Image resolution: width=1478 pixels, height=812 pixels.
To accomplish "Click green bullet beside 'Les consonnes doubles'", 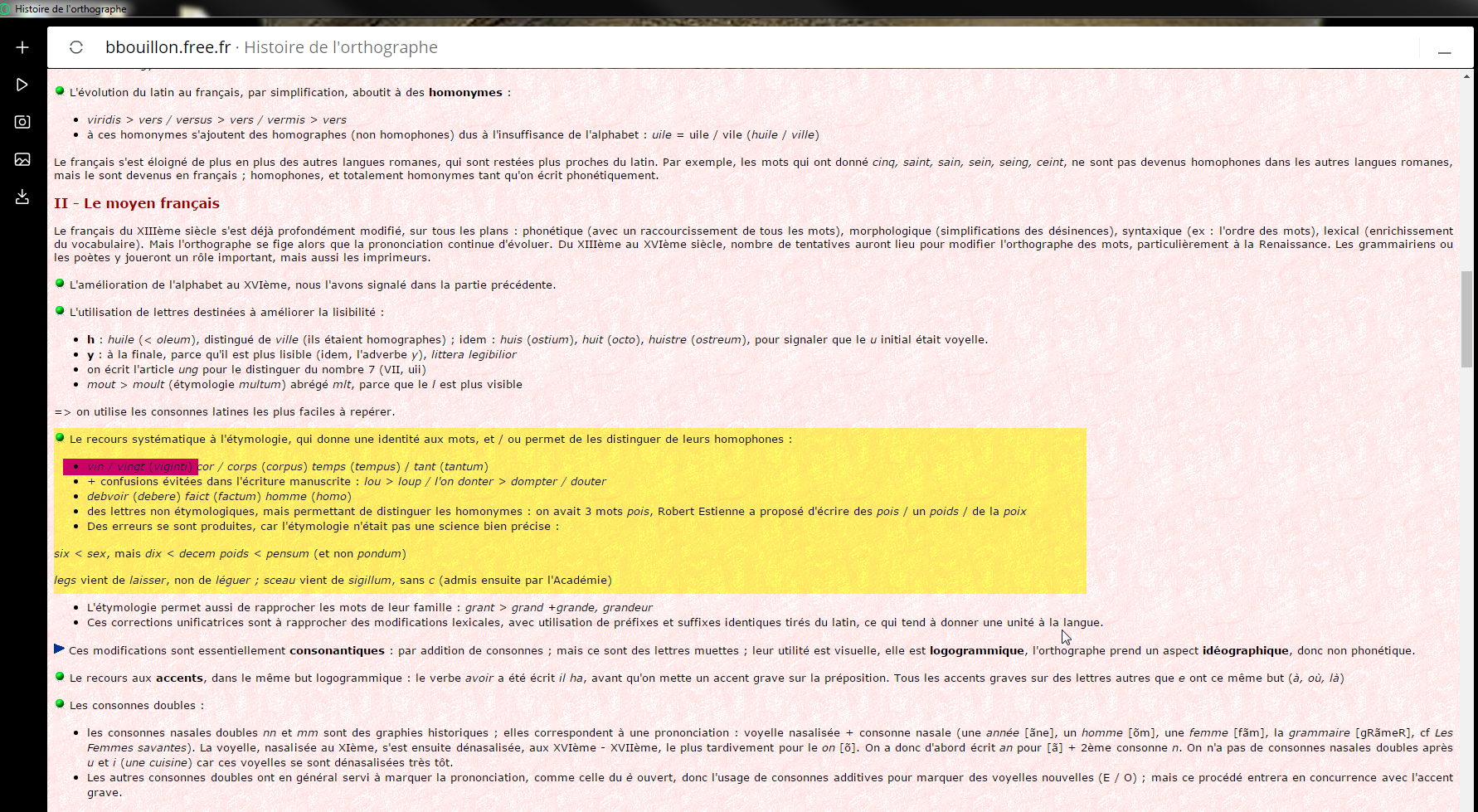I will 60,704.
